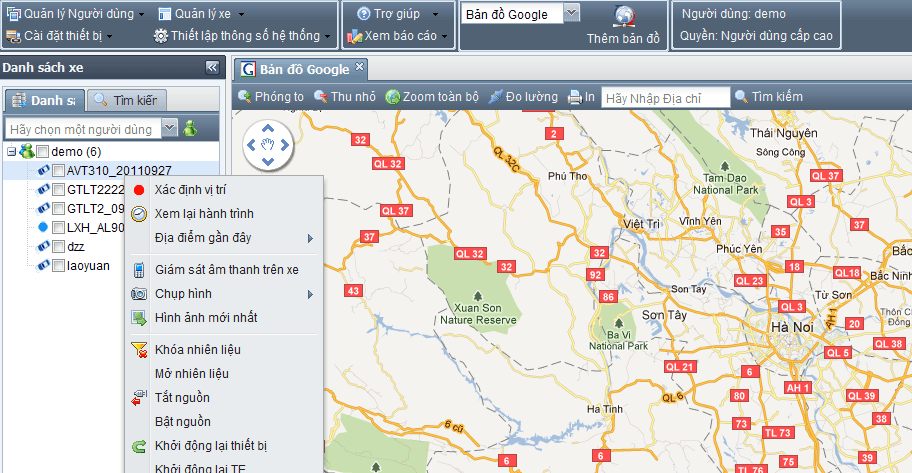Click the blue dot status icon of LXH_AL90

point(43,227)
